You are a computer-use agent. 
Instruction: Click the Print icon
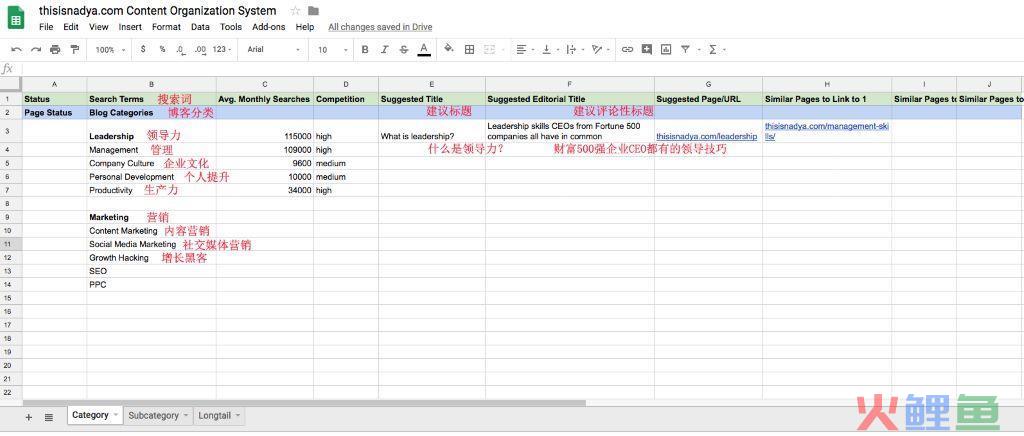point(55,50)
